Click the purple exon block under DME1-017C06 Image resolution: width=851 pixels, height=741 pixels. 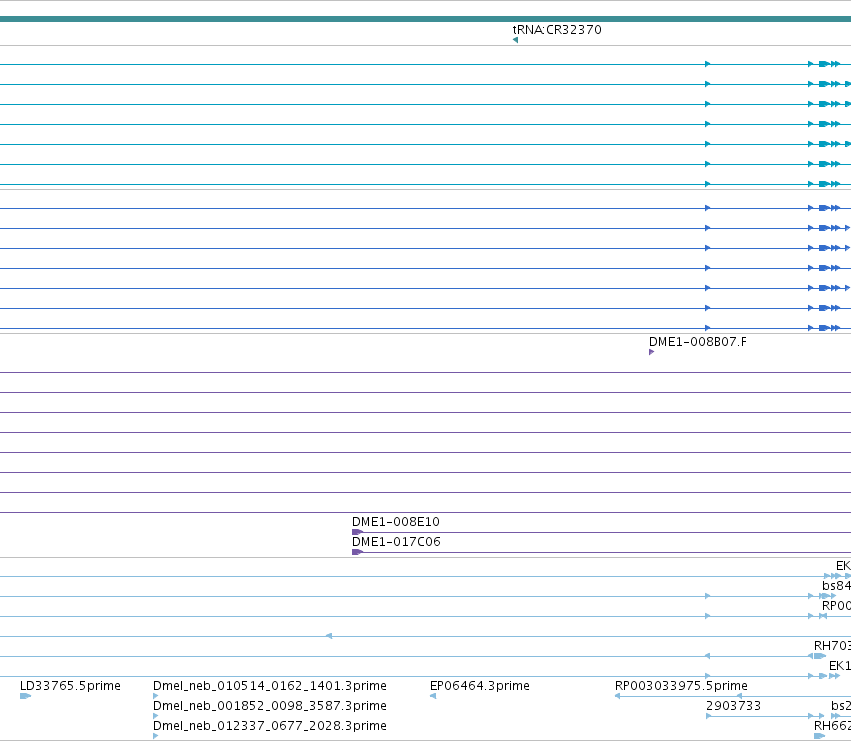pyautogui.click(x=357, y=552)
